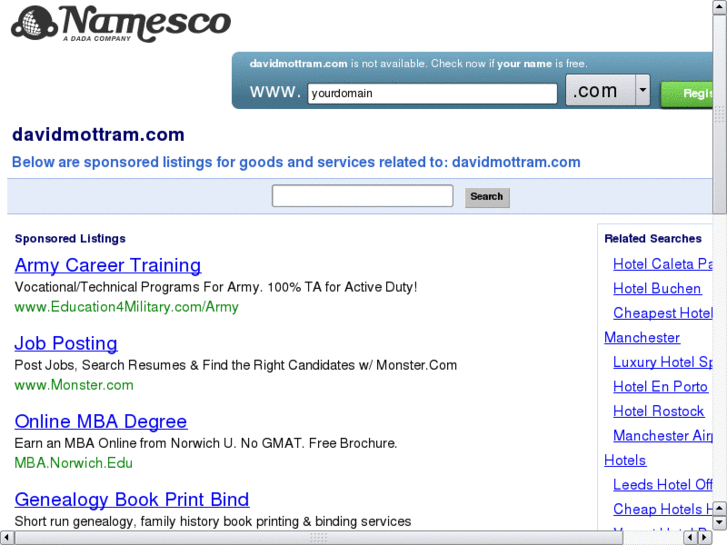Image resolution: width=727 pixels, height=545 pixels.
Task: Open Genealogy Book Print Bind link
Action: click(x=132, y=500)
